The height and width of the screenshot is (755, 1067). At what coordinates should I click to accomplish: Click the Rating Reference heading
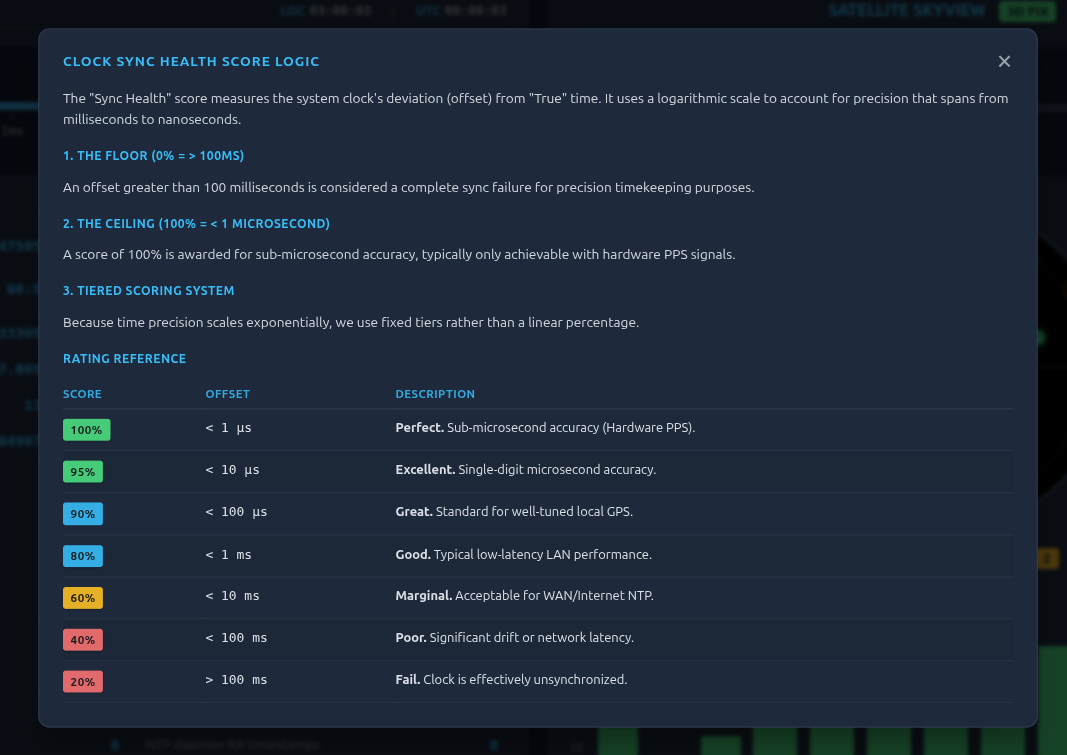point(124,359)
